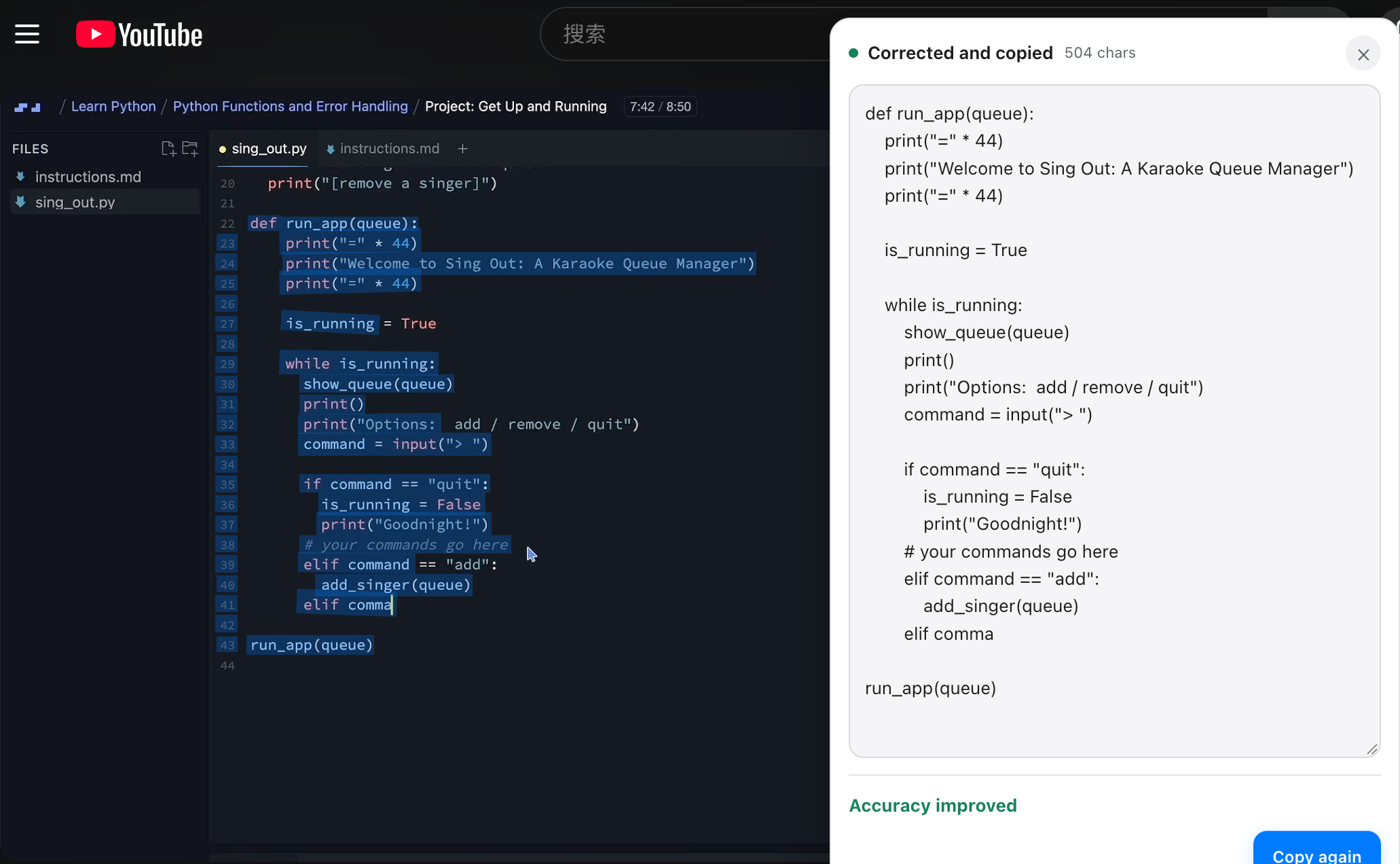1400x864 pixels.
Task: Click the if command == "quit": editor line
Action: [x=396, y=484]
